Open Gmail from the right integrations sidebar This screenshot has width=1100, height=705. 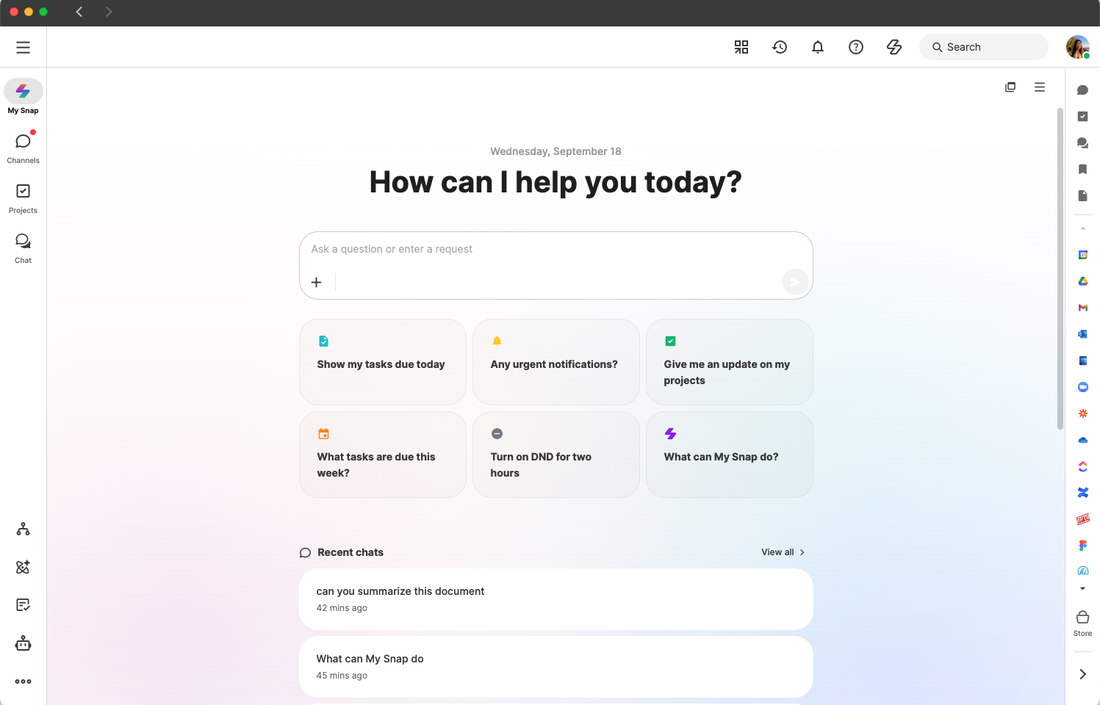click(1082, 307)
